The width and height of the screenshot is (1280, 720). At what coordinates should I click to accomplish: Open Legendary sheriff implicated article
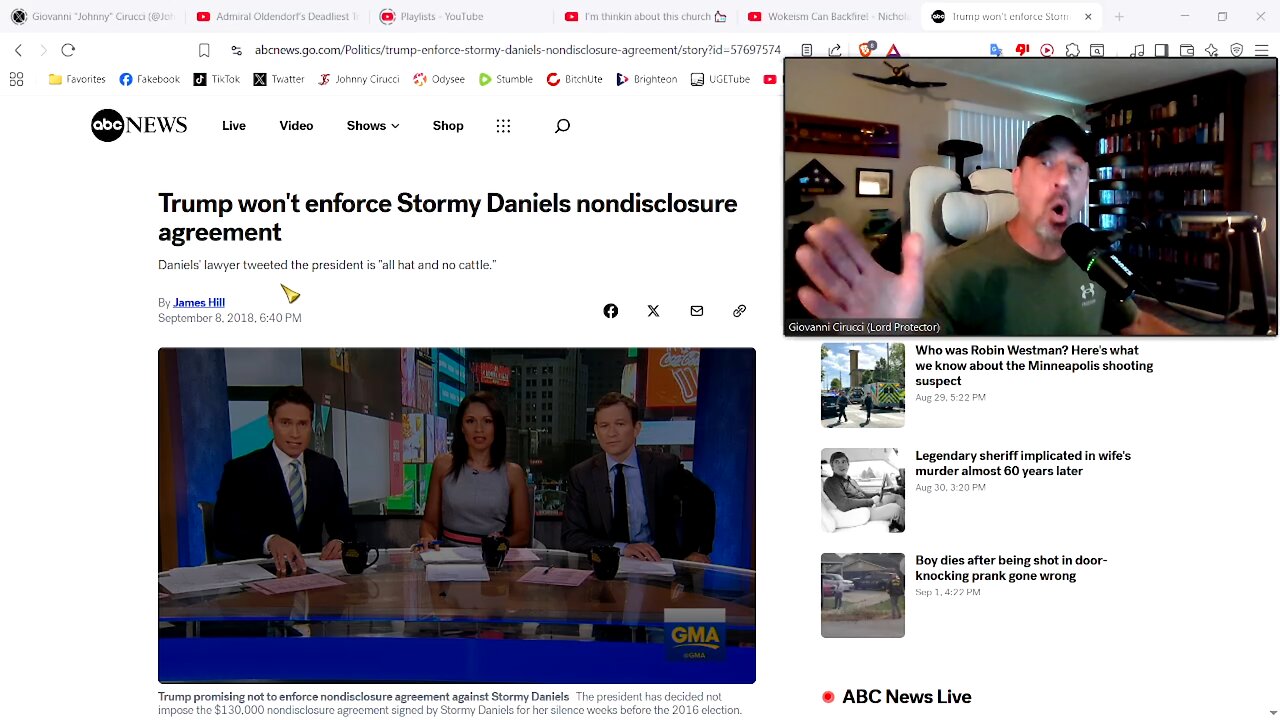(1023, 463)
